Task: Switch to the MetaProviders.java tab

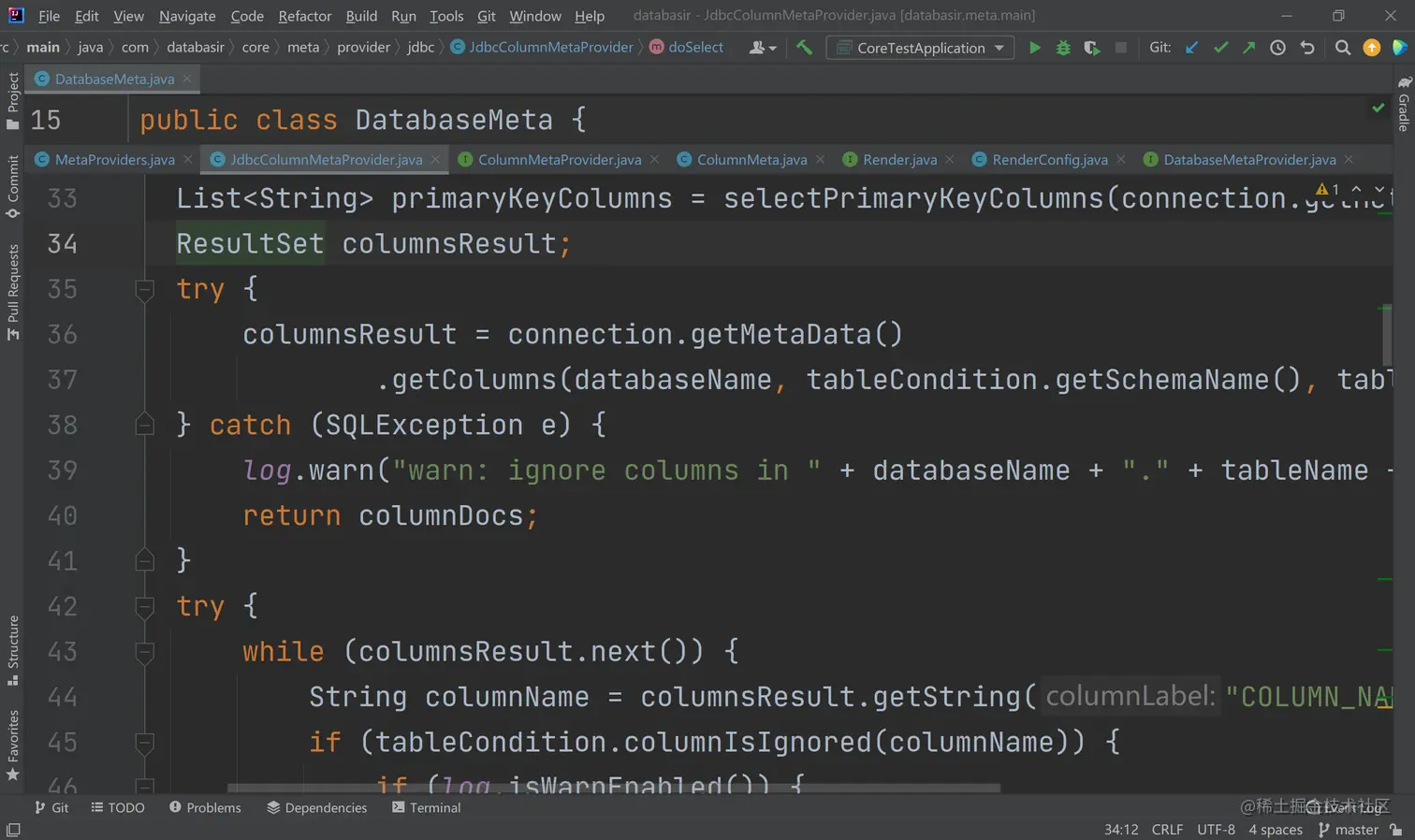Action: [114, 159]
